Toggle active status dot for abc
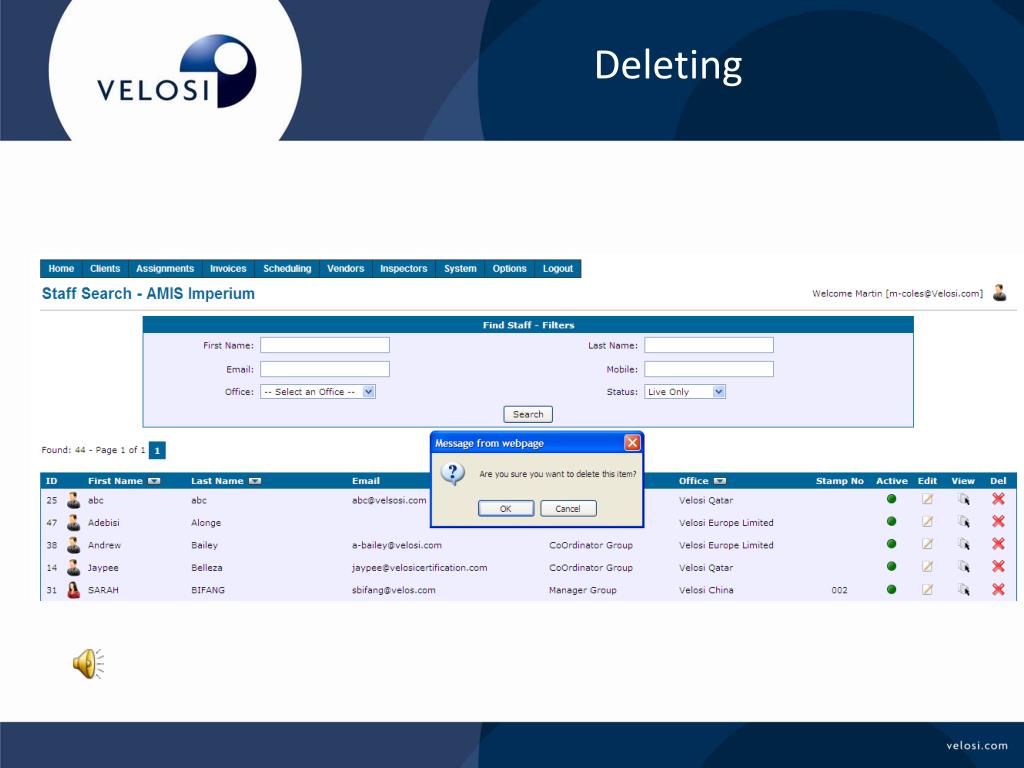The image size is (1024, 768). [891, 499]
